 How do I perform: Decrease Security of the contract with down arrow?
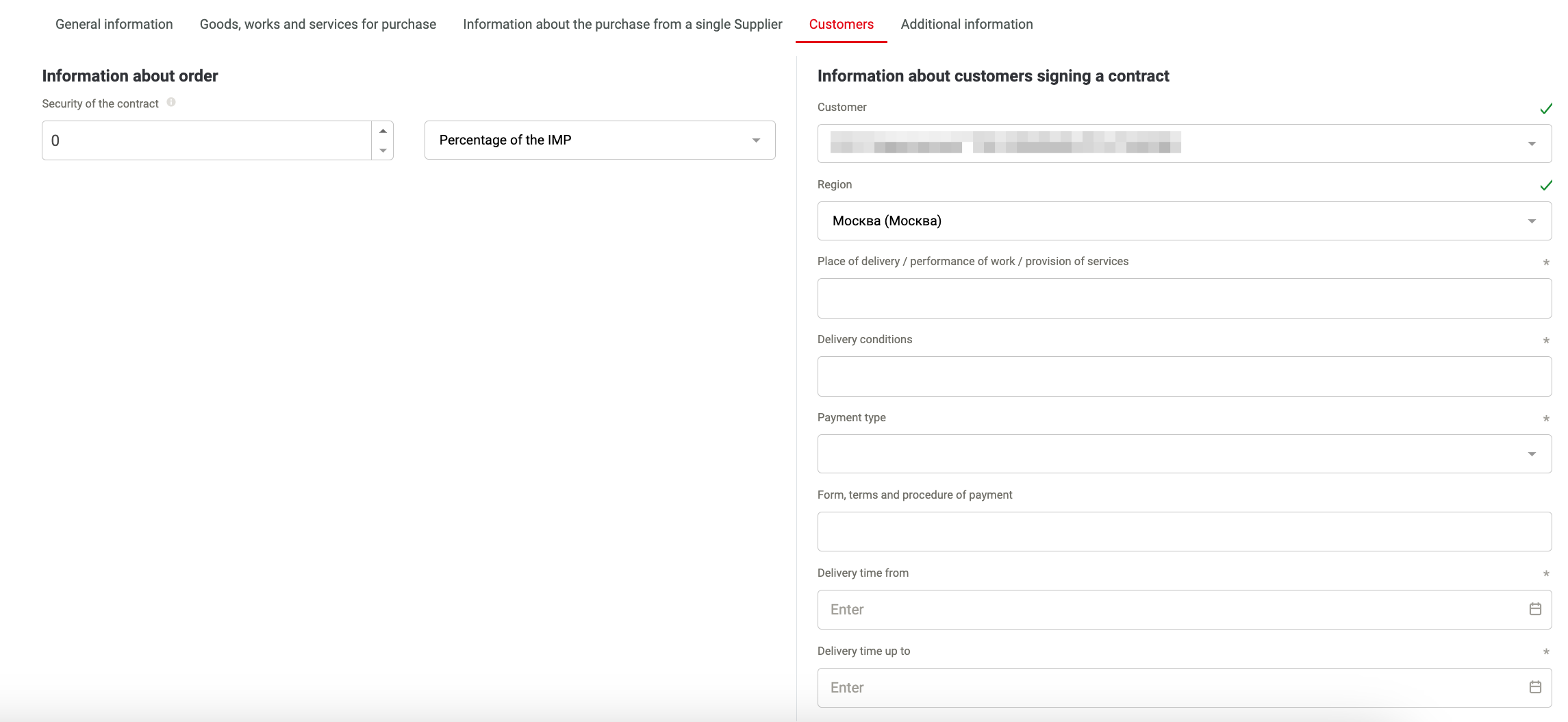[x=383, y=150]
